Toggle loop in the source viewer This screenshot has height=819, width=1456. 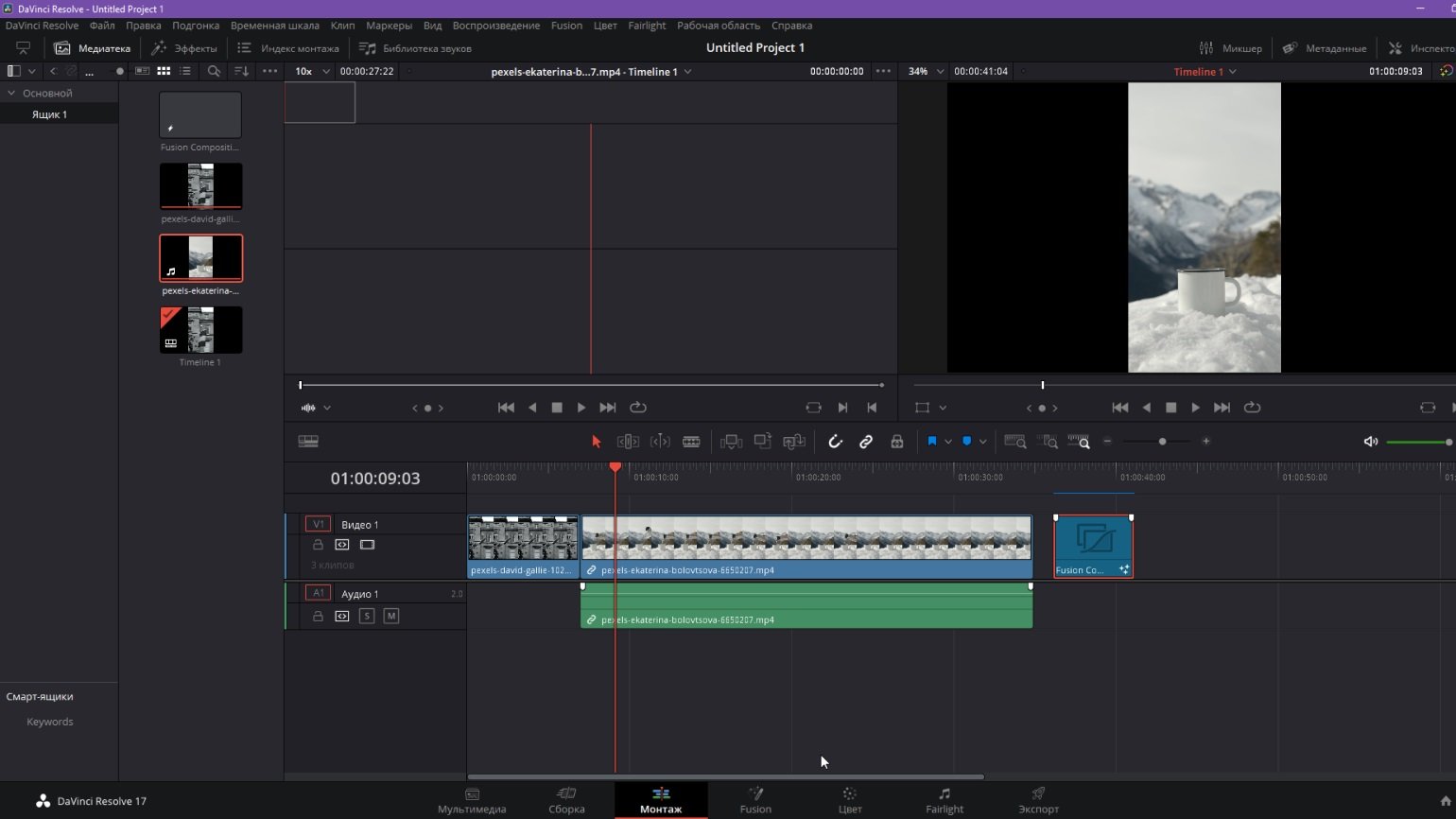[638, 408]
